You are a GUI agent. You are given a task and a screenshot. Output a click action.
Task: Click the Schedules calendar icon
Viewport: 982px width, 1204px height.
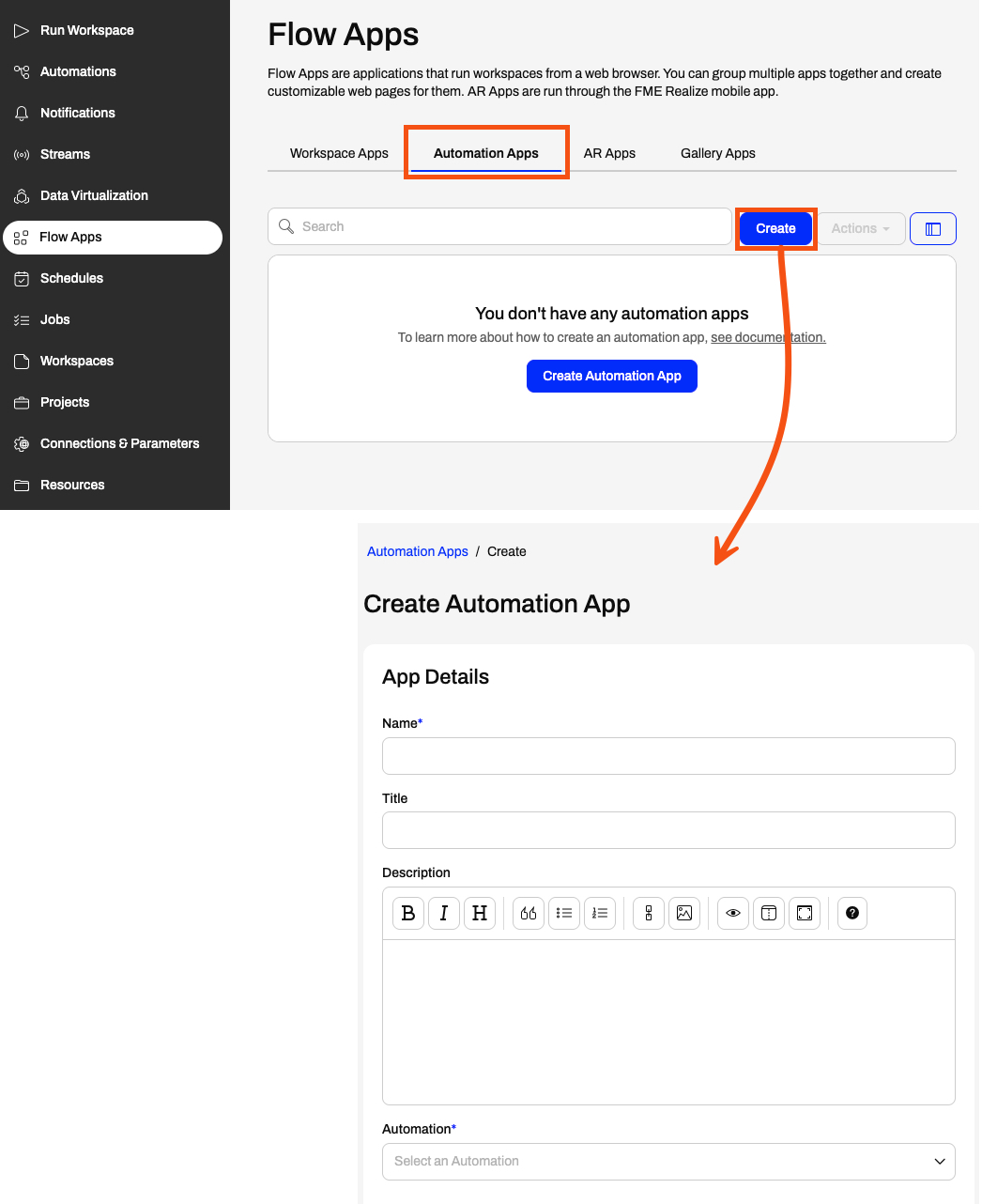pyautogui.click(x=22, y=278)
